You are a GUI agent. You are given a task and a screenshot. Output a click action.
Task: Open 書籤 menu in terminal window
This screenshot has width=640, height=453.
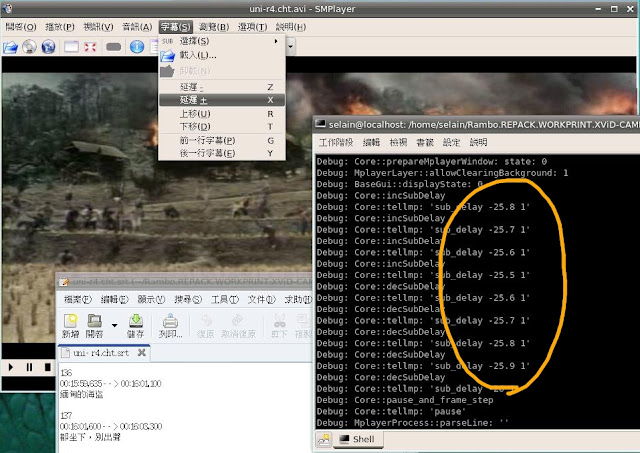tap(424, 142)
